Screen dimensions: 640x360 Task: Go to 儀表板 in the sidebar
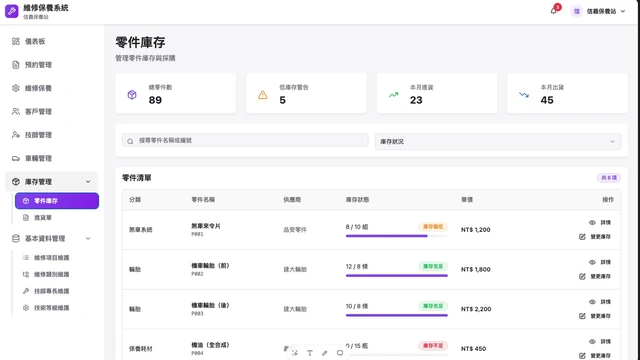coord(52,41)
